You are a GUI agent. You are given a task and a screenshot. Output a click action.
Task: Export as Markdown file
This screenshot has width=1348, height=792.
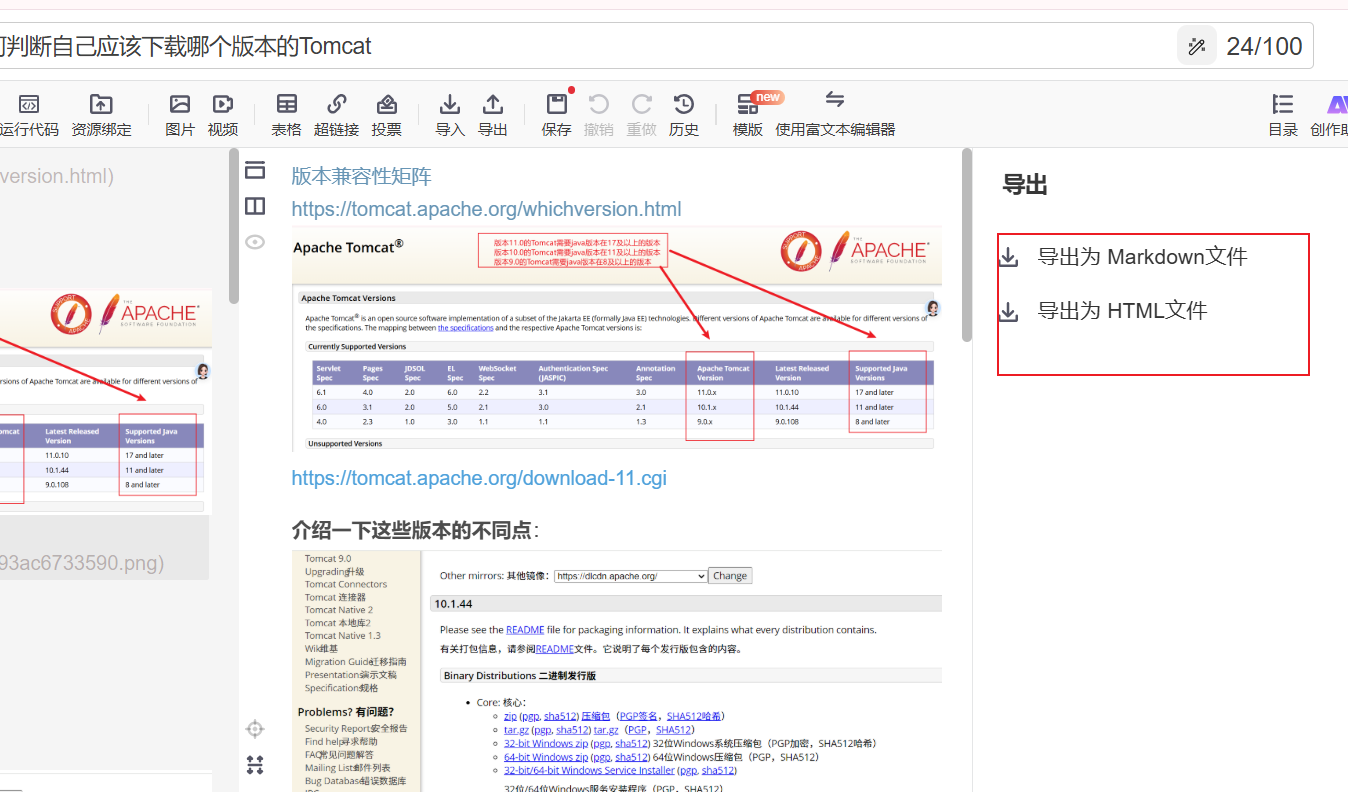[x=1143, y=257]
